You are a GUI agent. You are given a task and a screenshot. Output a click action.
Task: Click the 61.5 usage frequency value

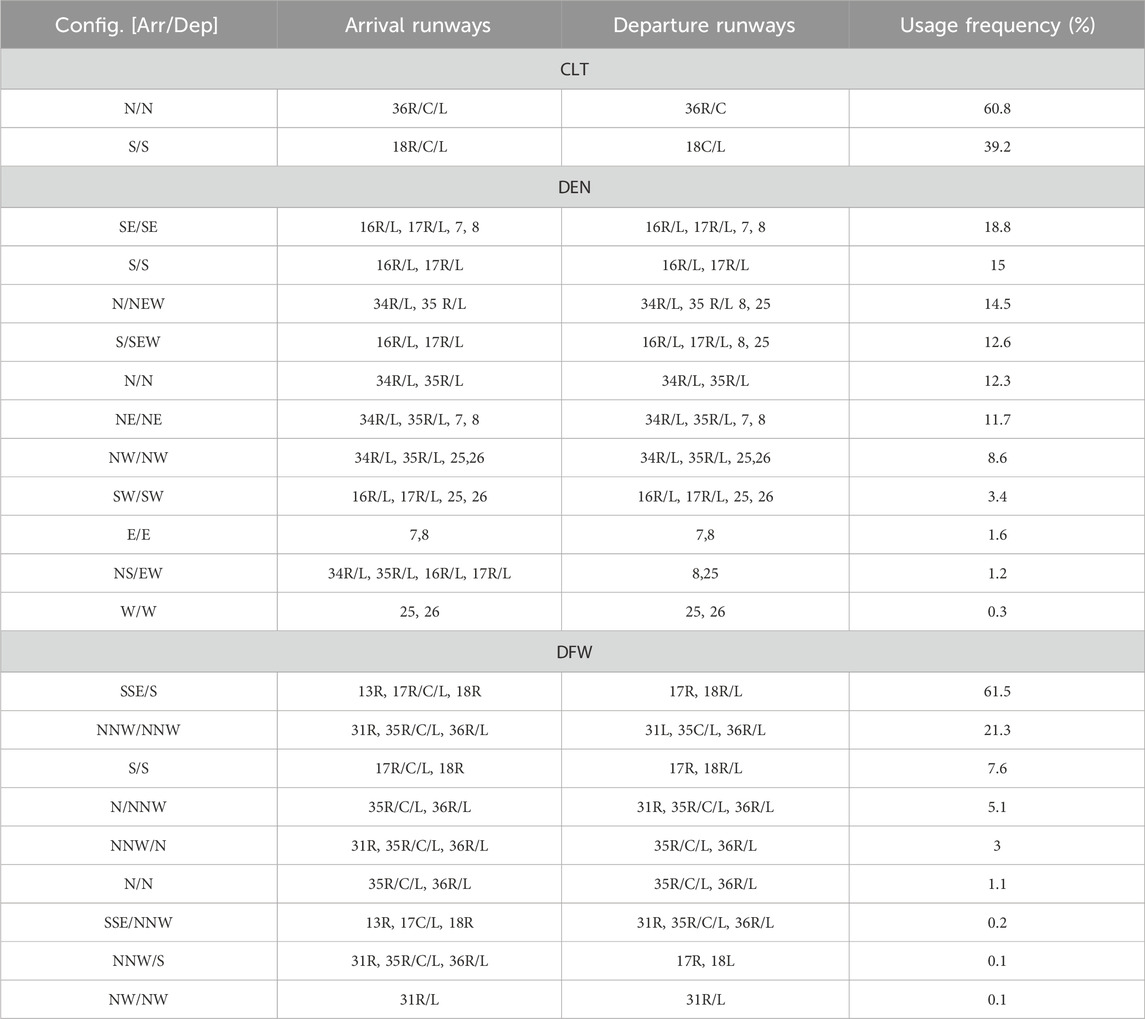[x=997, y=691]
